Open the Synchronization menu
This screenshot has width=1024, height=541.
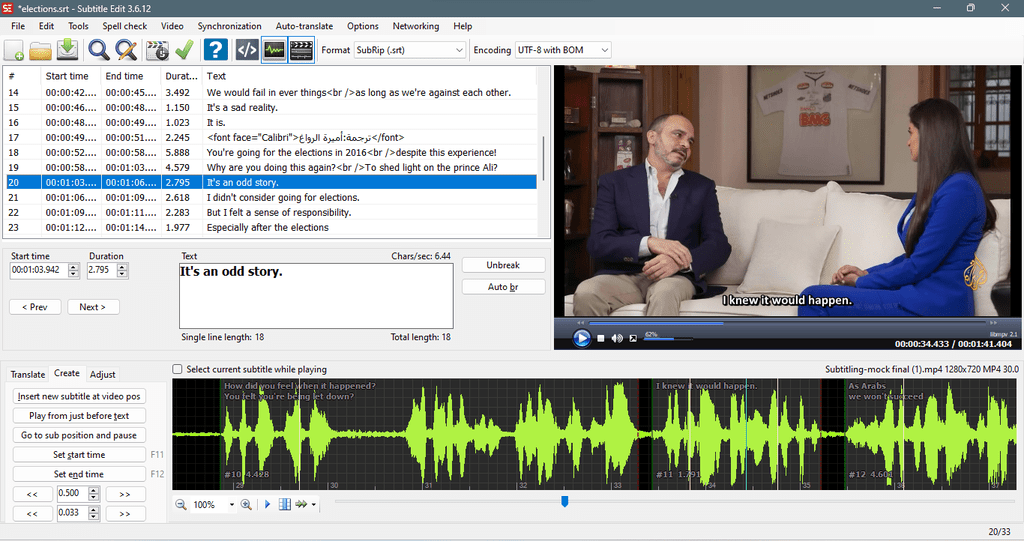229,26
